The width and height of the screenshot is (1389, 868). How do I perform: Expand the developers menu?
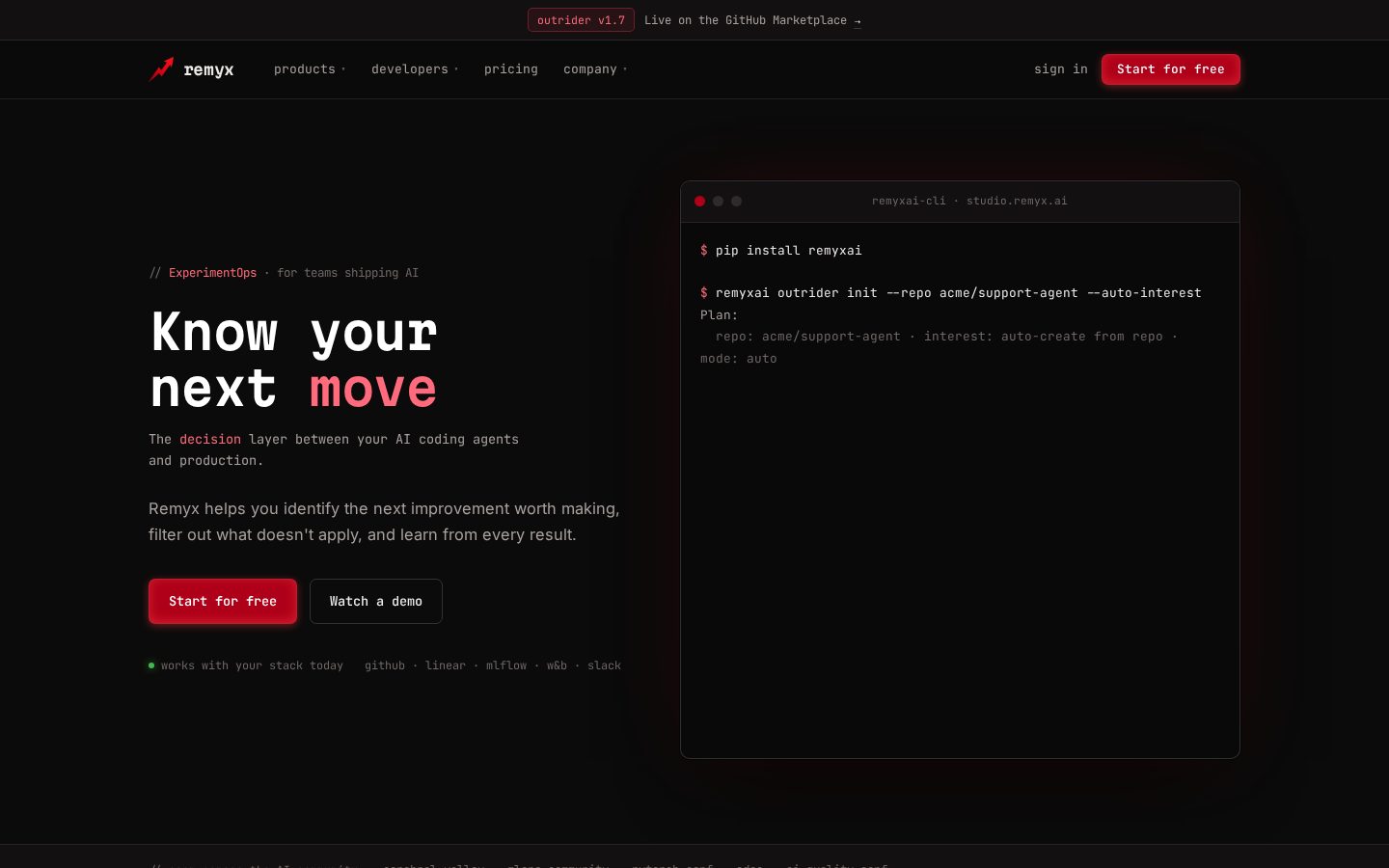tap(415, 69)
